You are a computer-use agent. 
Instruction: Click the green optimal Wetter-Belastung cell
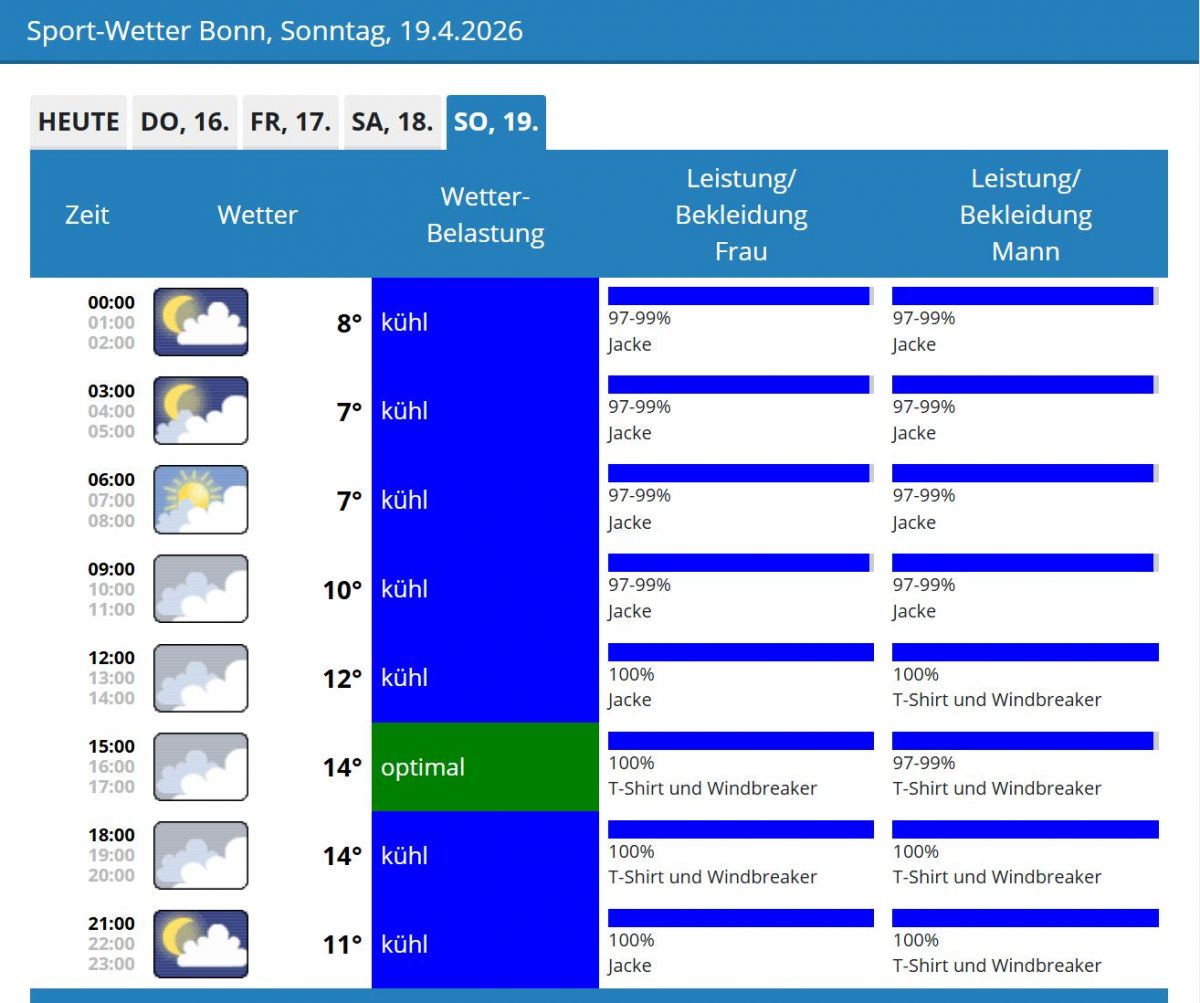485,767
